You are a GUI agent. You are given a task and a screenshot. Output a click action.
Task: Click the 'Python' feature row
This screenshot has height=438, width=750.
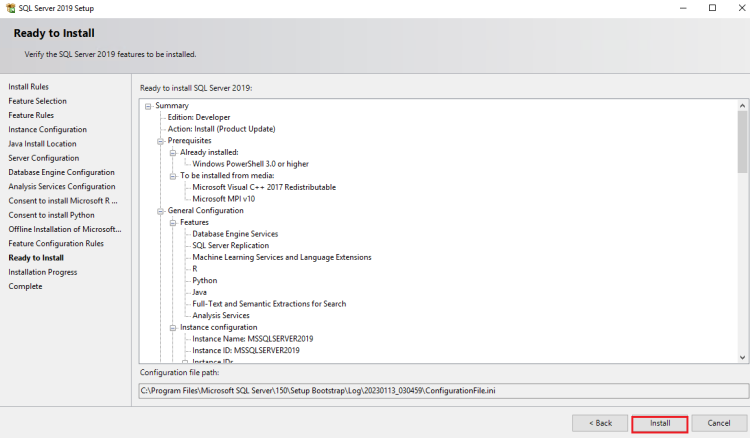pyautogui.click(x=205, y=281)
